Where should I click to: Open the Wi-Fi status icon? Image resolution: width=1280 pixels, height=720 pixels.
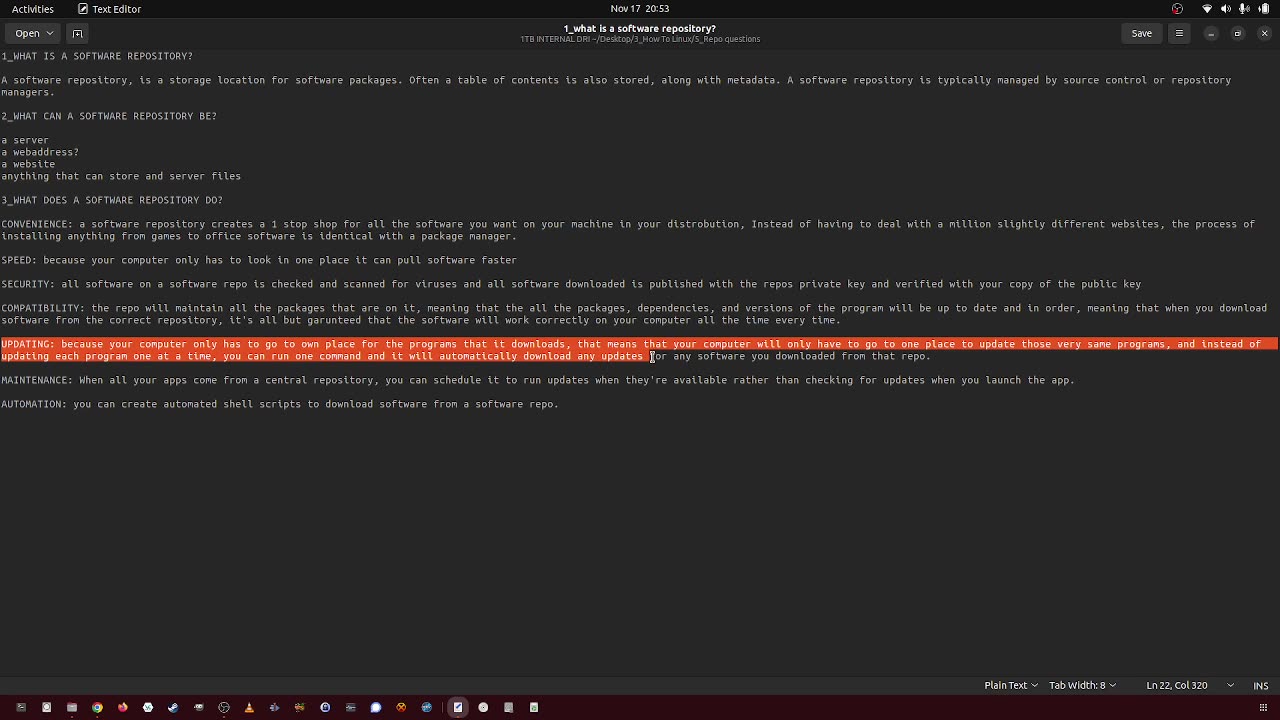(1207, 9)
